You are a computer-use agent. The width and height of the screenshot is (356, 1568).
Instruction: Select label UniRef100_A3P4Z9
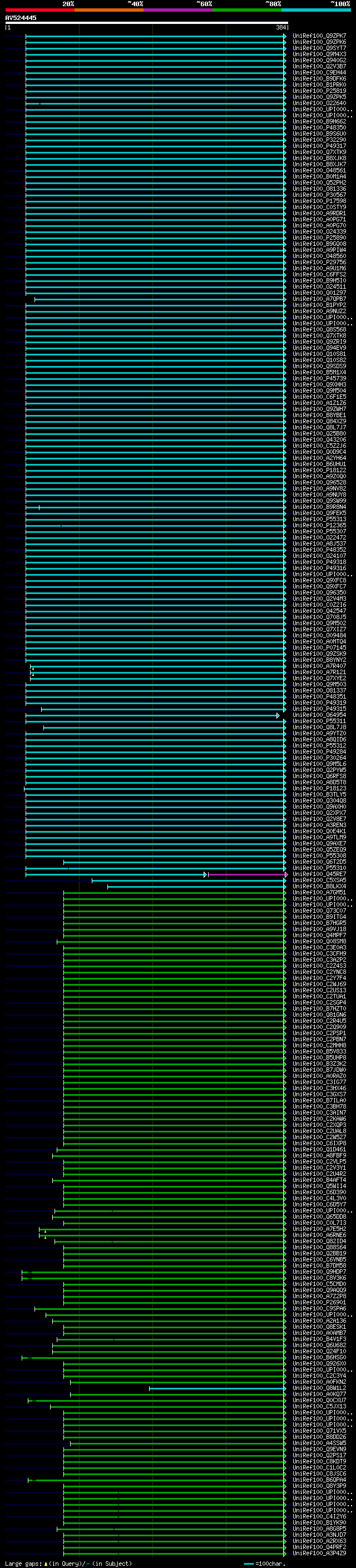point(319,1553)
